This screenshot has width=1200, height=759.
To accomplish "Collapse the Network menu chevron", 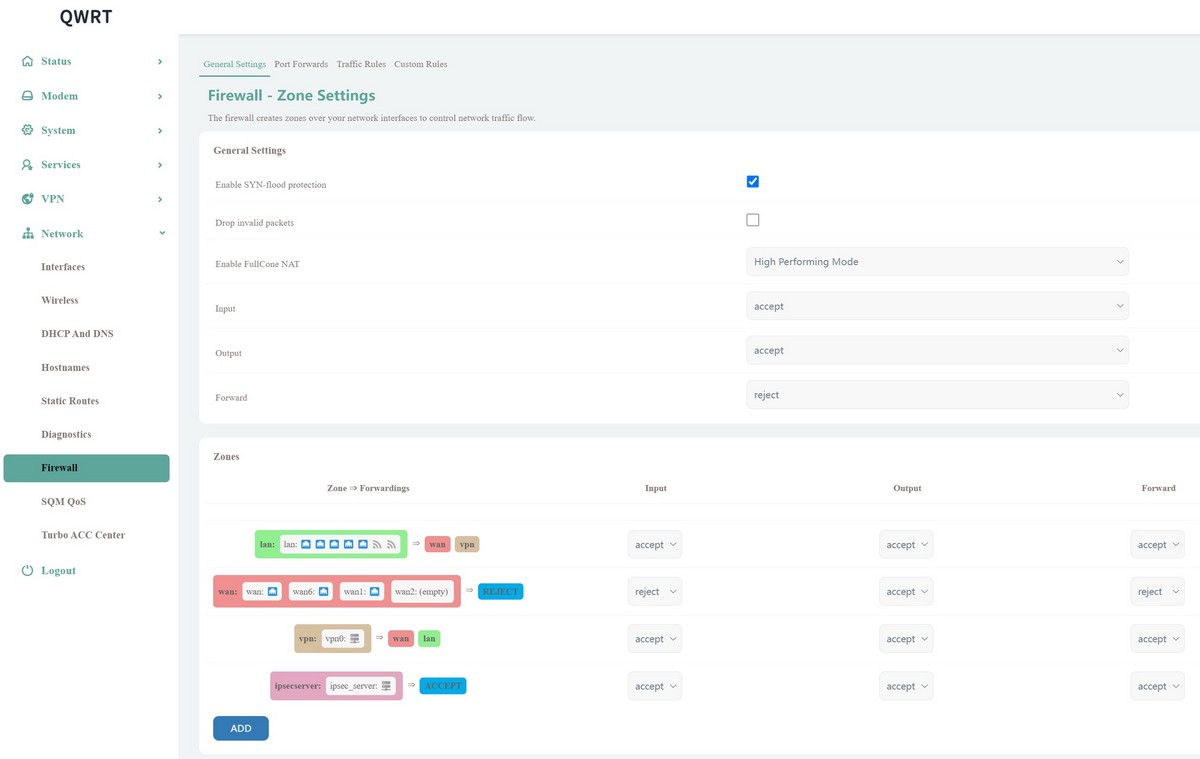I will click(x=161, y=234).
